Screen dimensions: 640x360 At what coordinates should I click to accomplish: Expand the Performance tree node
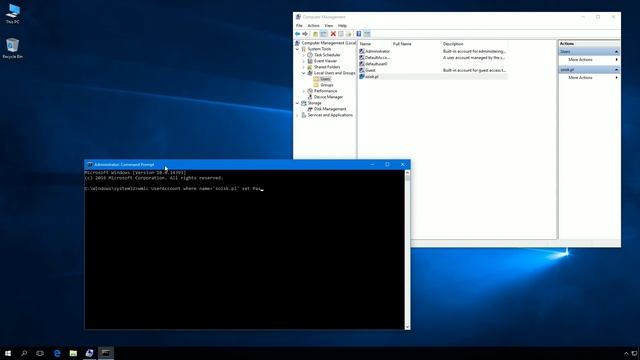pos(304,91)
